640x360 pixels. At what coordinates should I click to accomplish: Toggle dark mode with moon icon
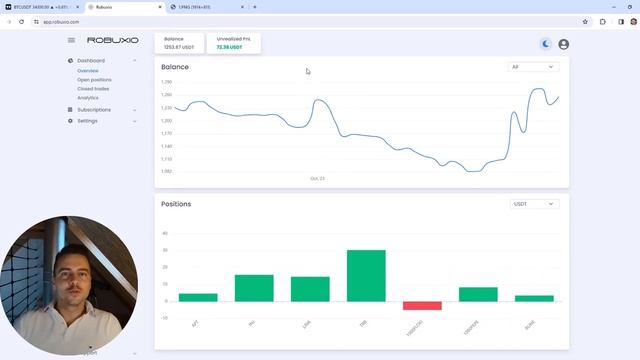pyautogui.click(x=546, y=44)
